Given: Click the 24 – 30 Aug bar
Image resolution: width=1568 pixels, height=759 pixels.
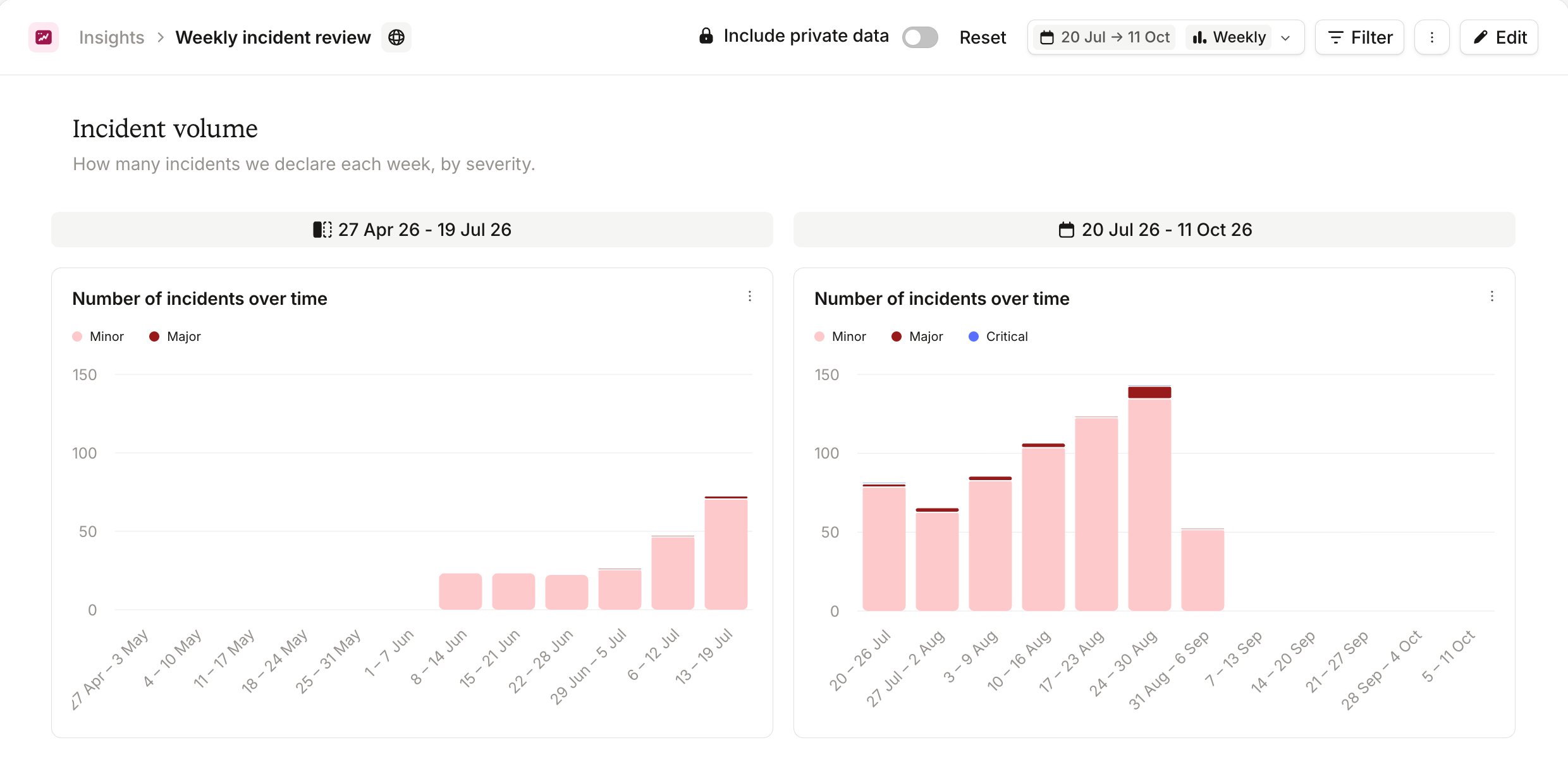Looking at the screenshot, I should pos(1149,498).
